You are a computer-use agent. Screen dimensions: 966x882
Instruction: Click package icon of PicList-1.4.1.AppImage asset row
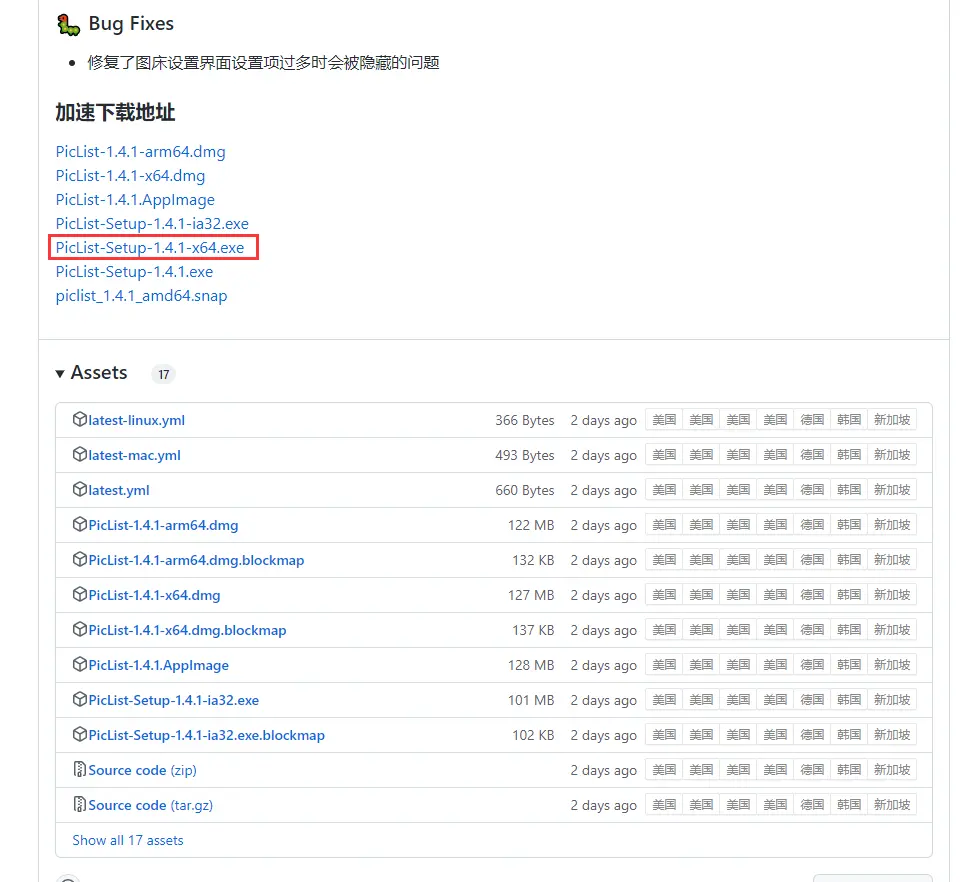click(79, 665)
